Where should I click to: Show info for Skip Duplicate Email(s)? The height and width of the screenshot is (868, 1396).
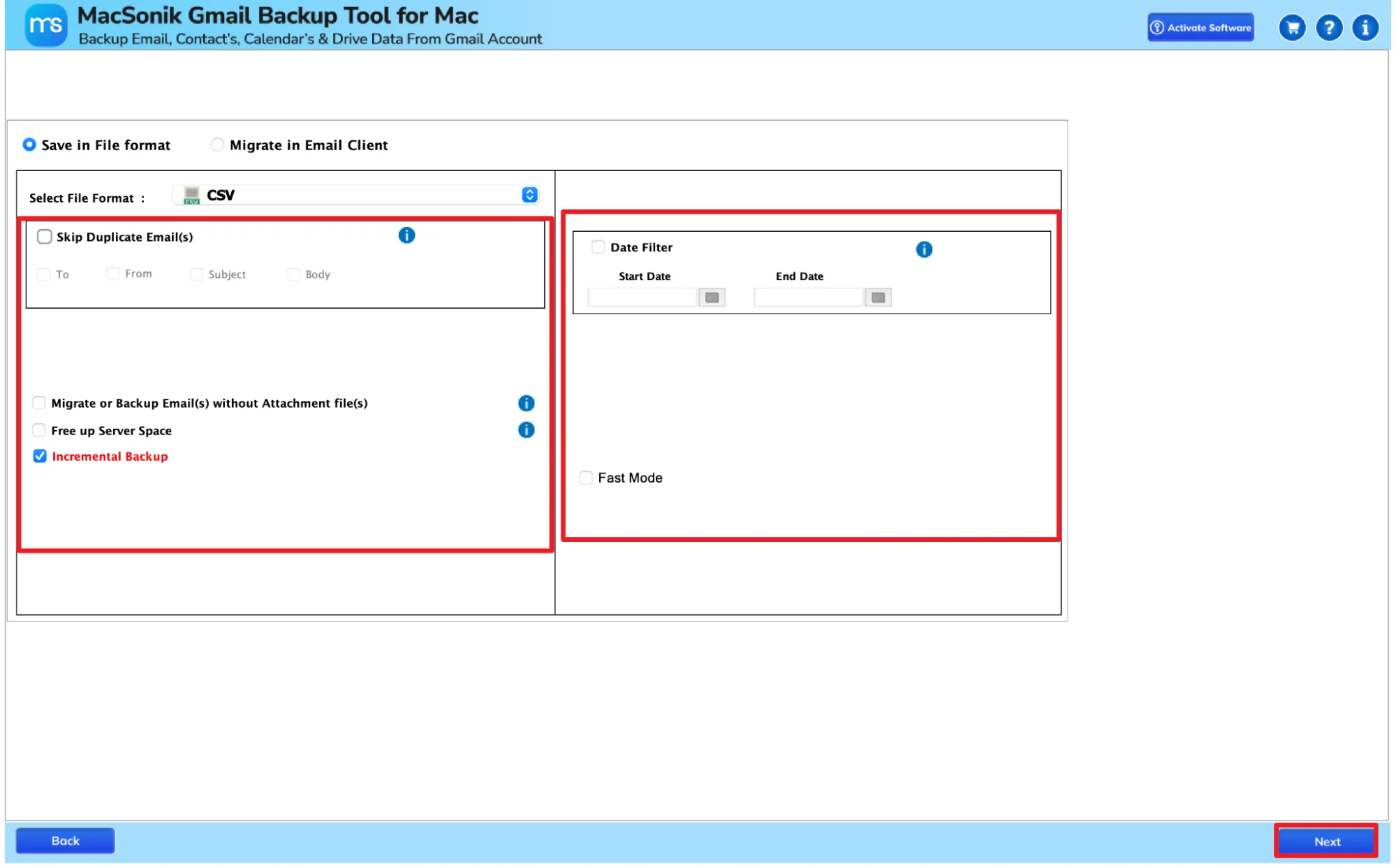coord(406,235)
